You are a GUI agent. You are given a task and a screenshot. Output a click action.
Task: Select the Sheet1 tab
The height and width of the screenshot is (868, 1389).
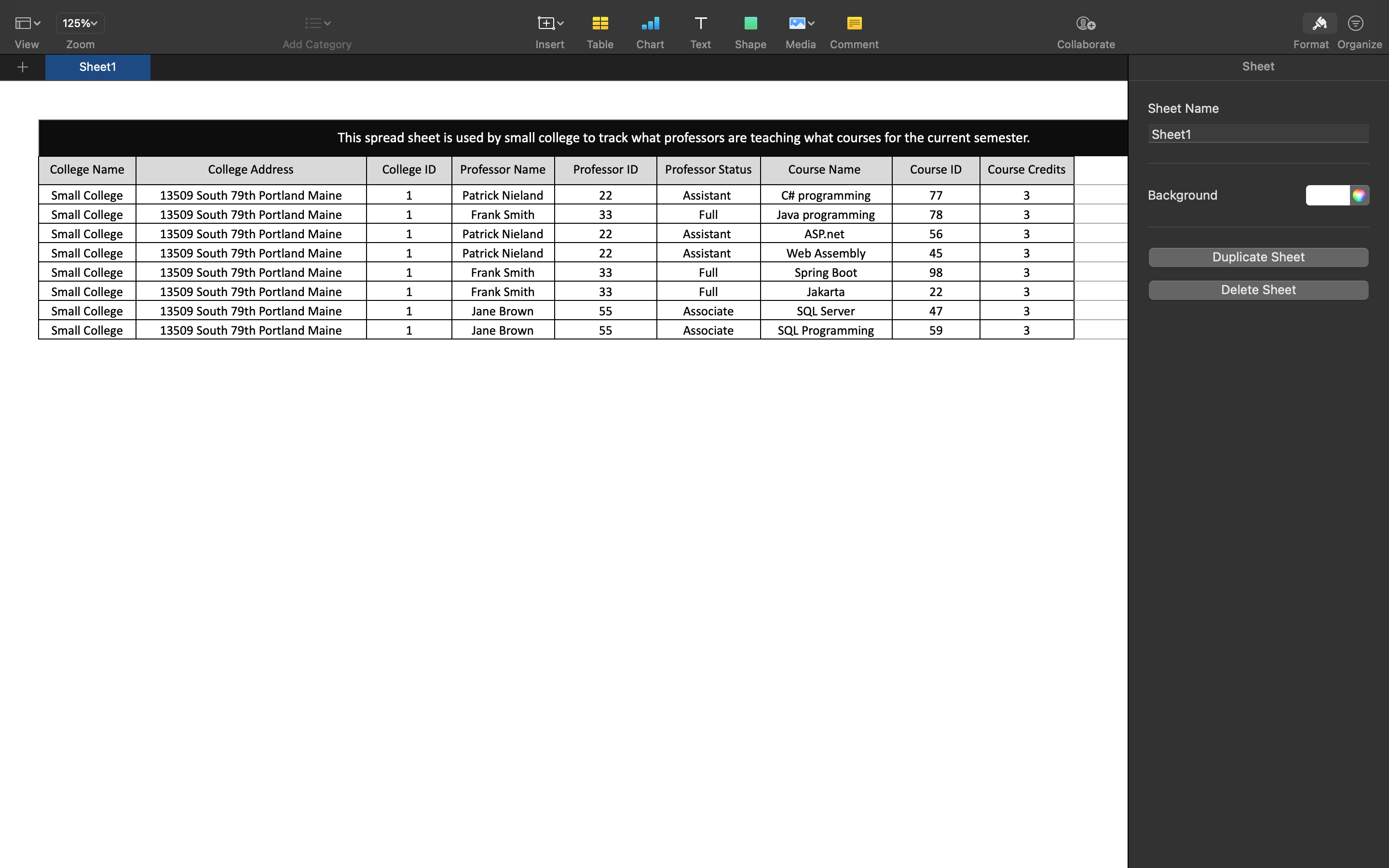tap(97, 67)
